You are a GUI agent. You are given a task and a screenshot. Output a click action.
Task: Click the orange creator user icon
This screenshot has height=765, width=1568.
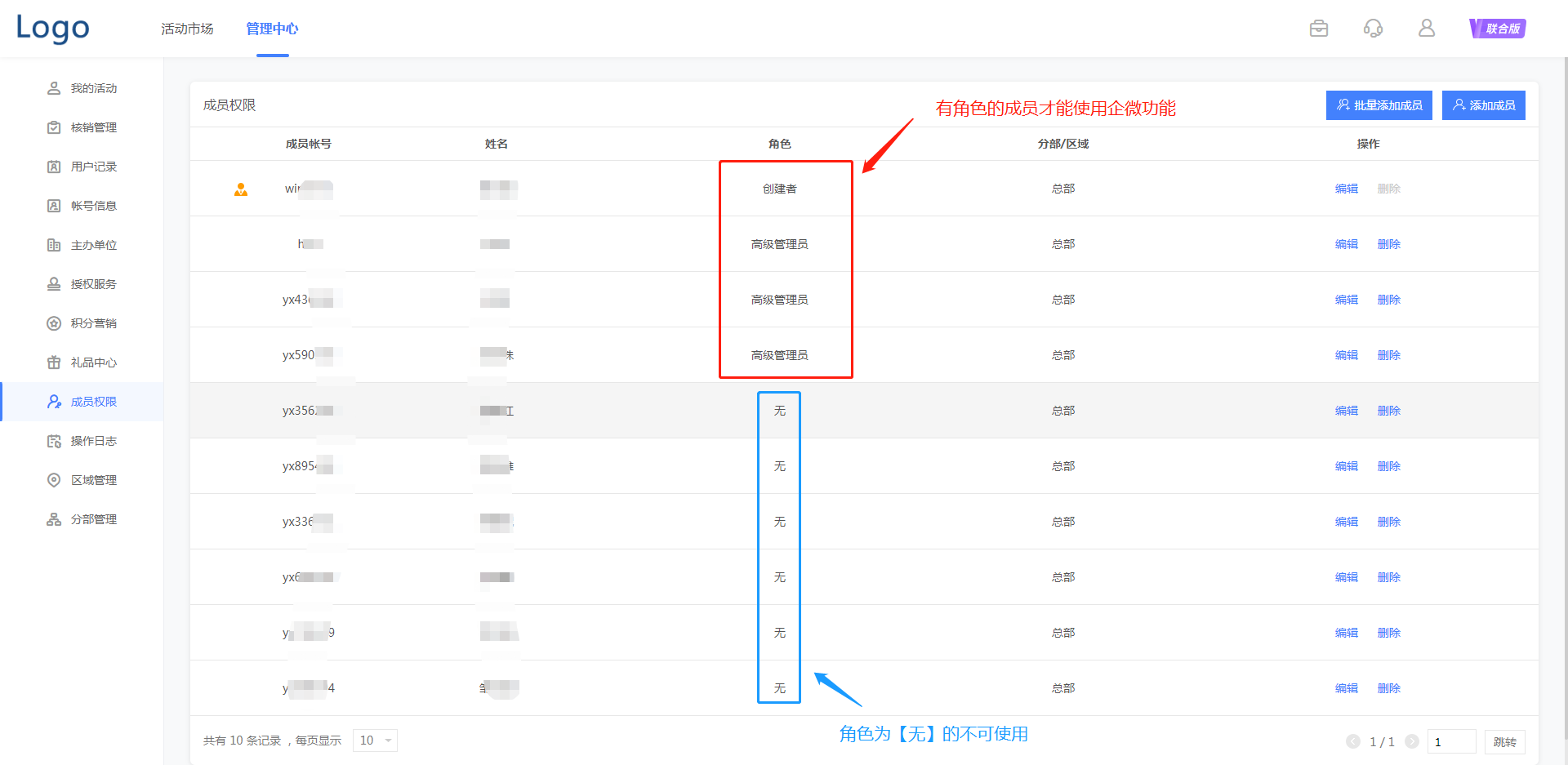(x=241, y=189)
